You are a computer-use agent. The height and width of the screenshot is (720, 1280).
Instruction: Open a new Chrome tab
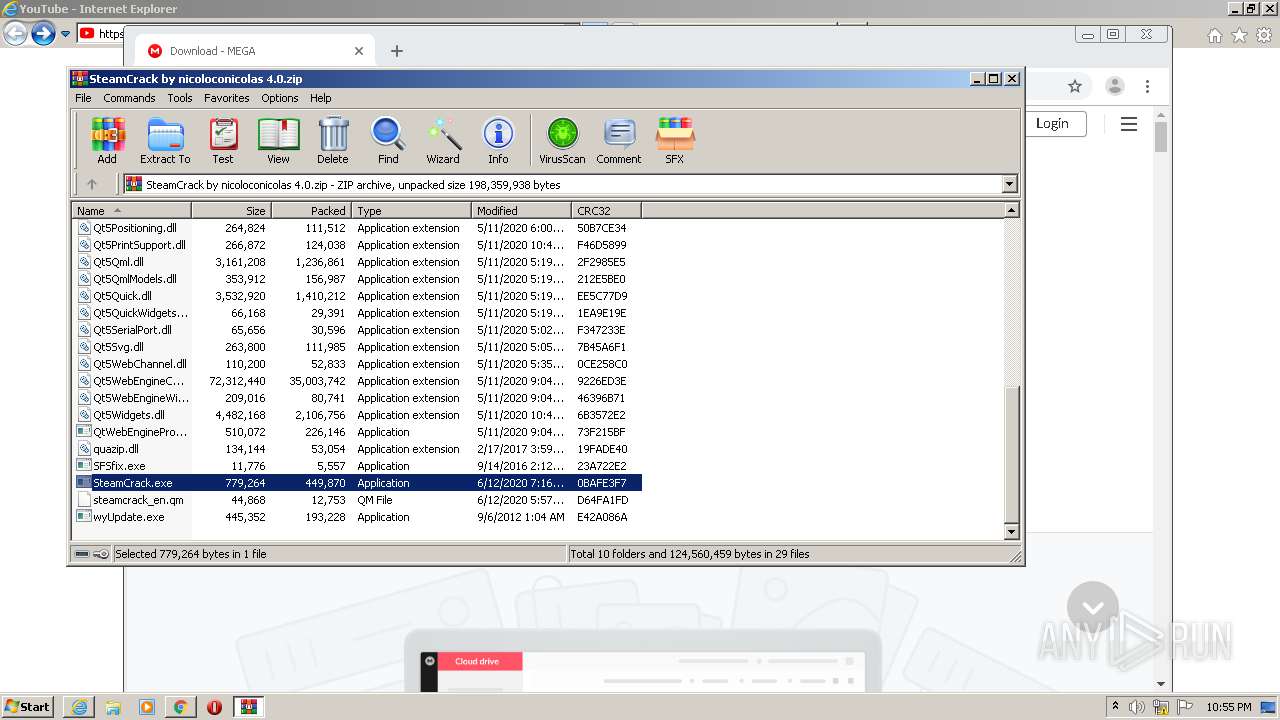[397, 51]
